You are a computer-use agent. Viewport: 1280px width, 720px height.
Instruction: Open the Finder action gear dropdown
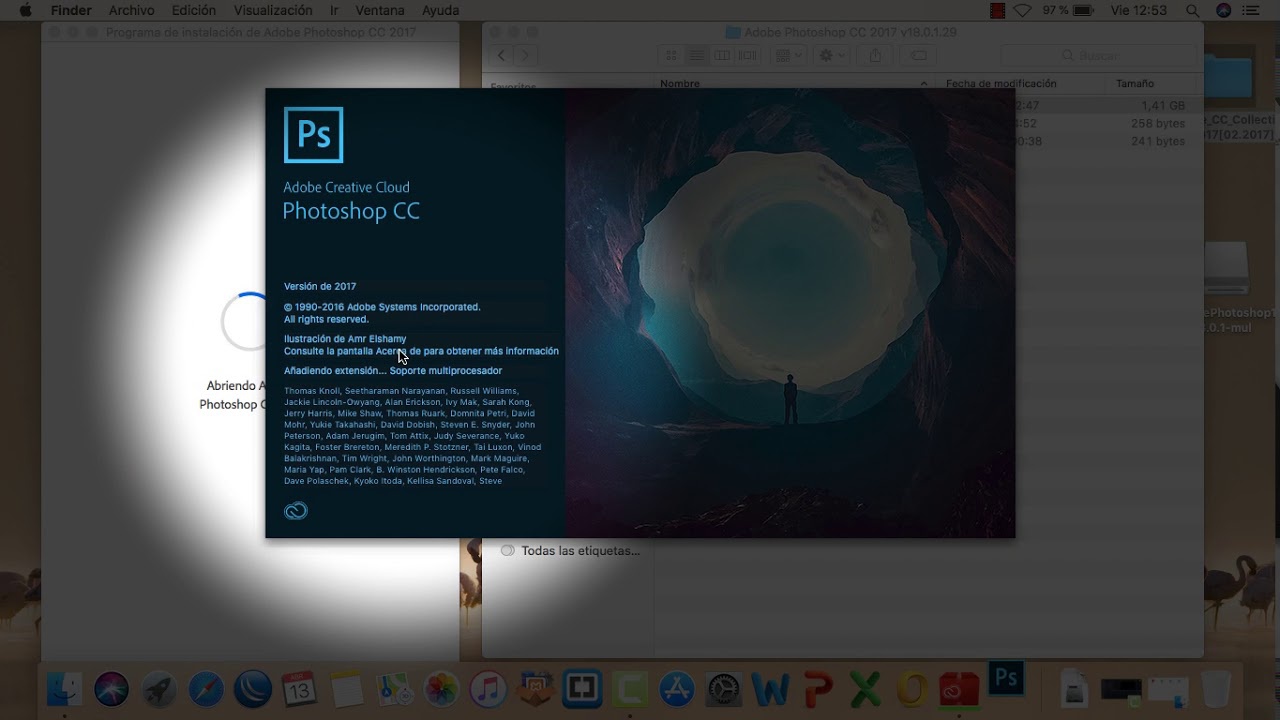pyautogui.click(x=832, y=56)
